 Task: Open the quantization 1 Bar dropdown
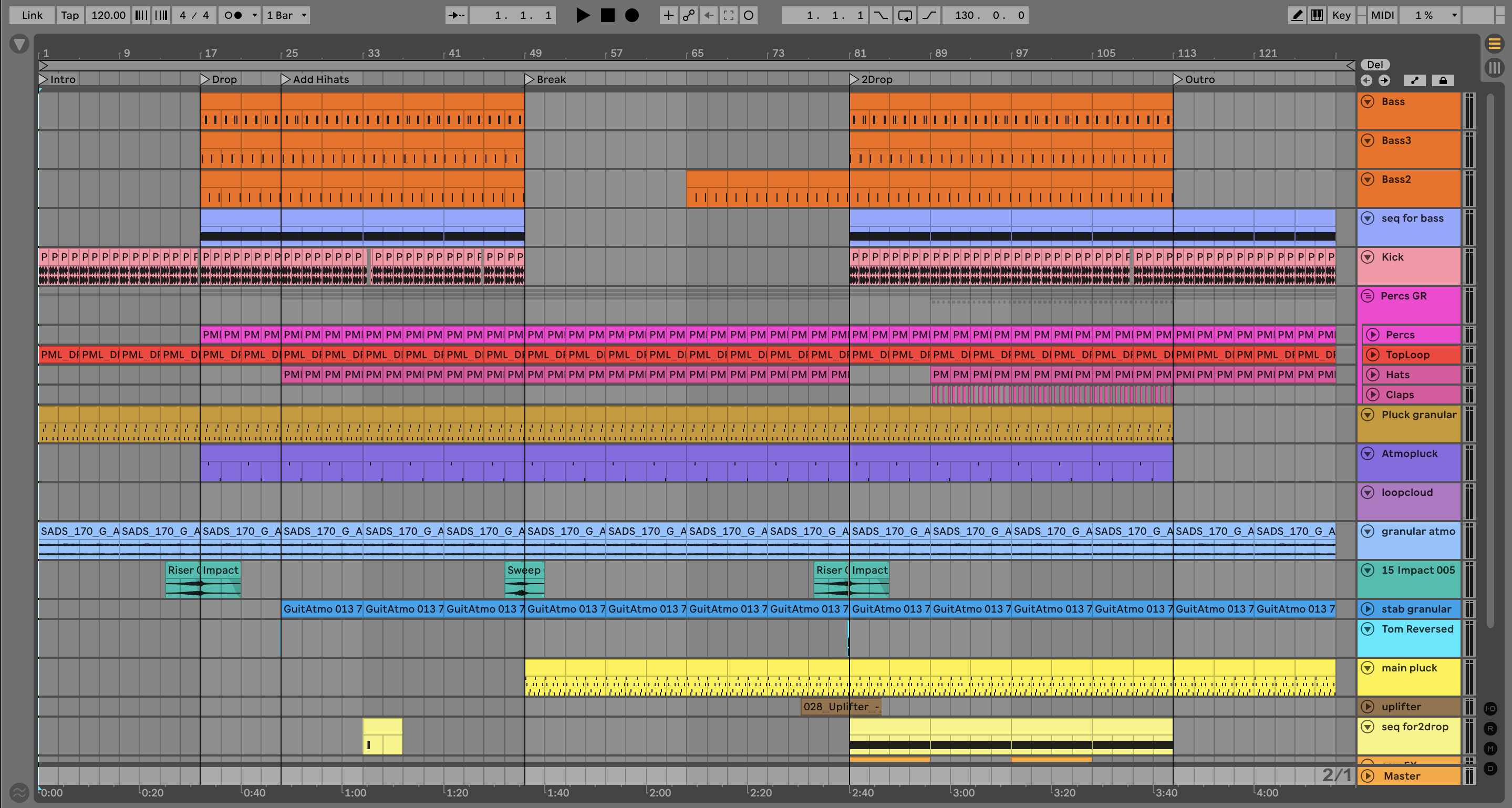(x=286, y=15)
